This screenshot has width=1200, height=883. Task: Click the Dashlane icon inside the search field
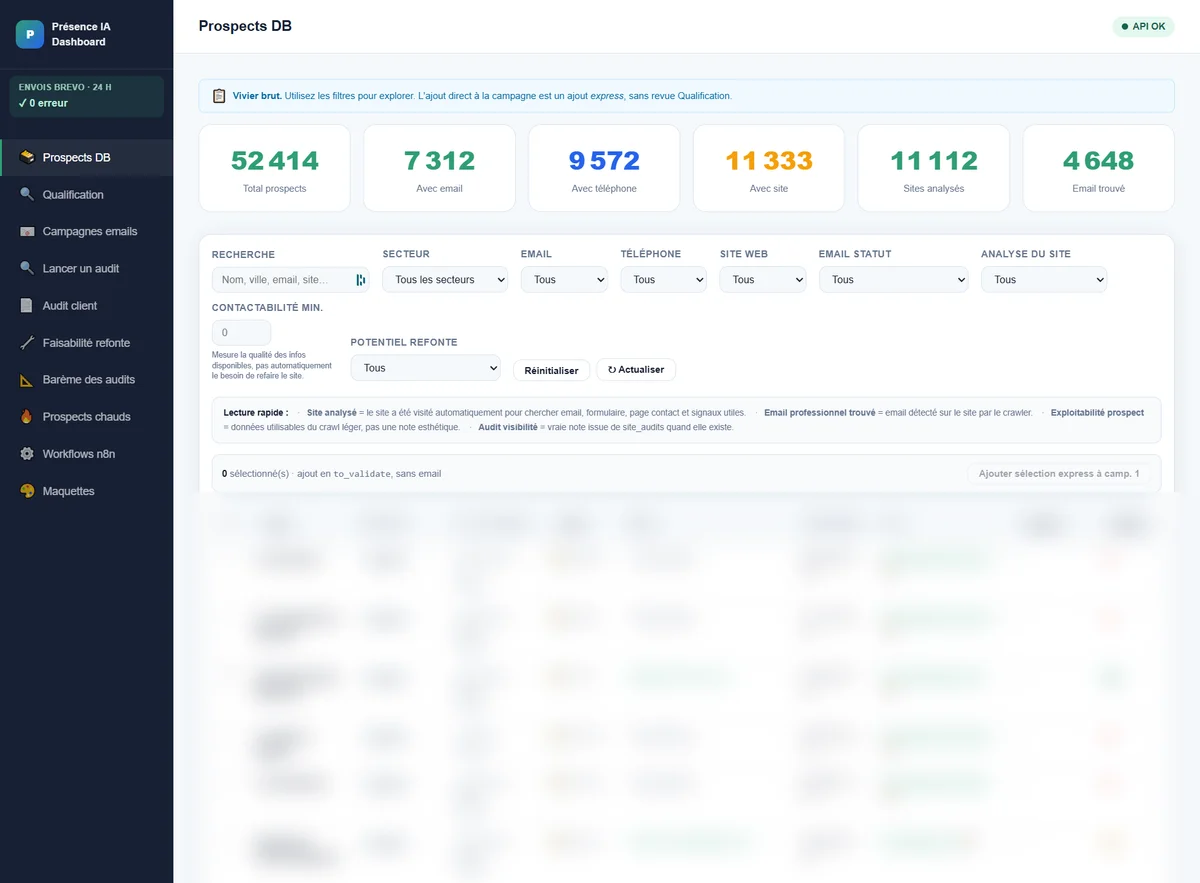(360, 280)
